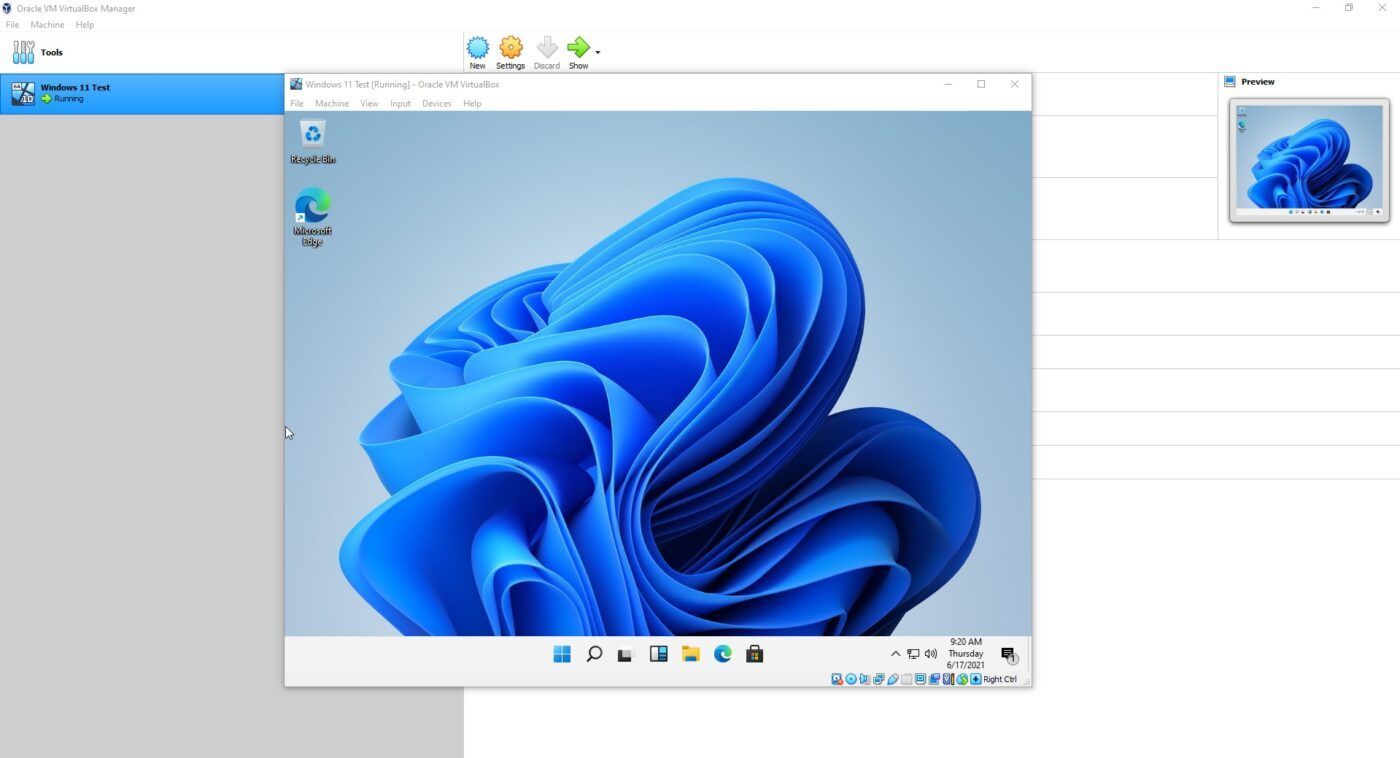
Task: Open File menu of the running VM window
Action: 297,104
